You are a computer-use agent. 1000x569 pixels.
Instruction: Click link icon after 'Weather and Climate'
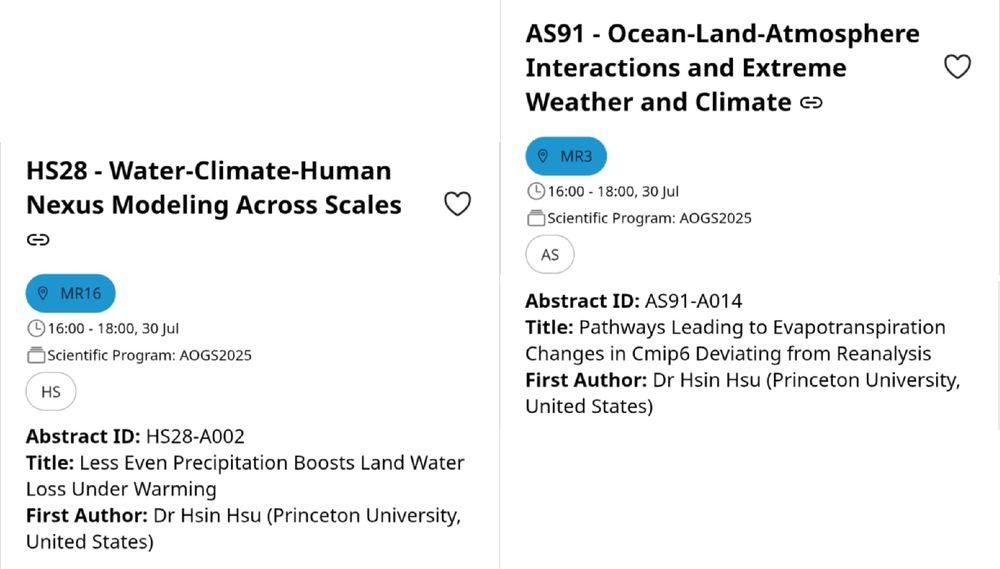811,103
